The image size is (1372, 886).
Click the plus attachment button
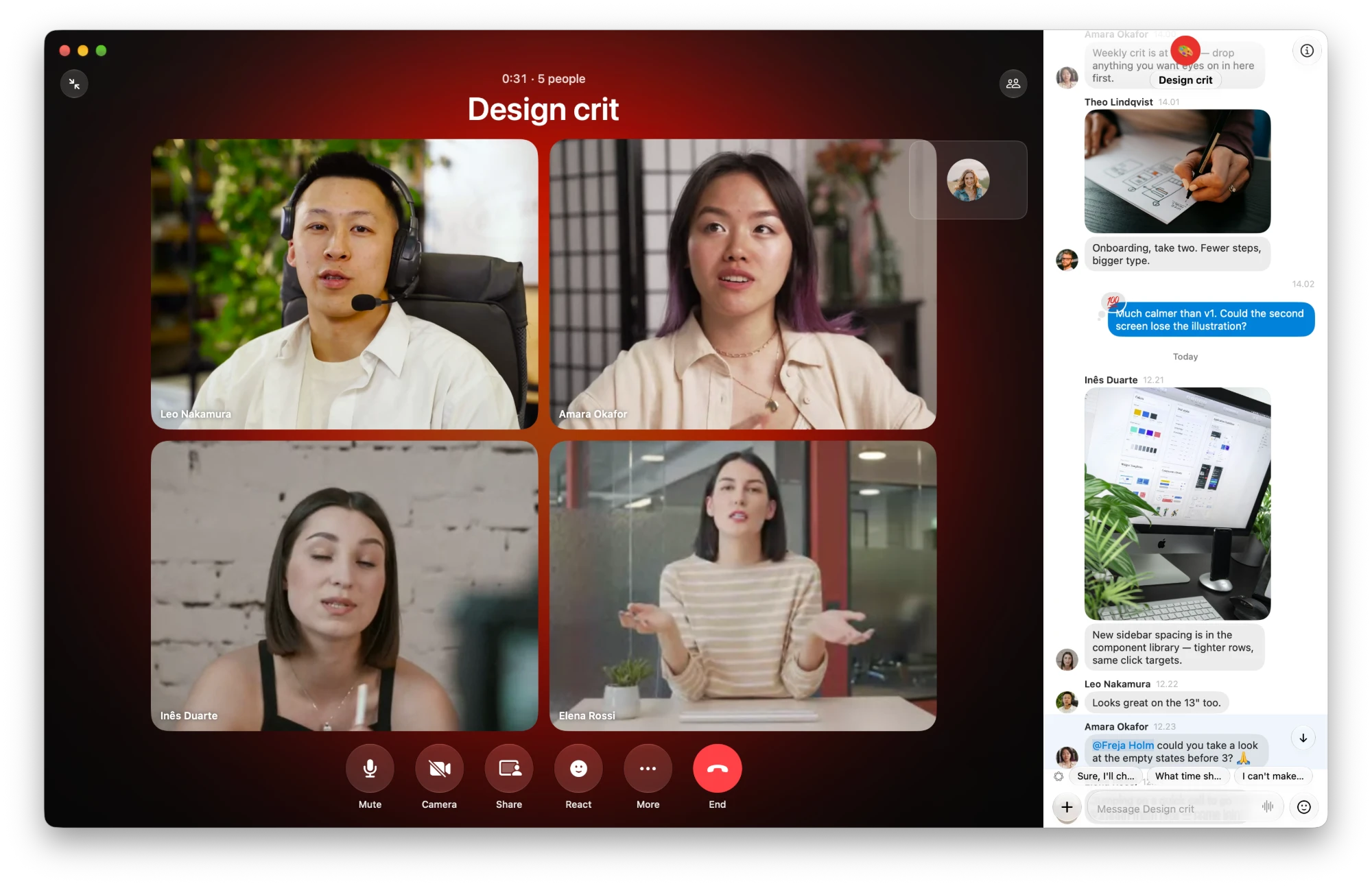click(x=1067, y=807)
